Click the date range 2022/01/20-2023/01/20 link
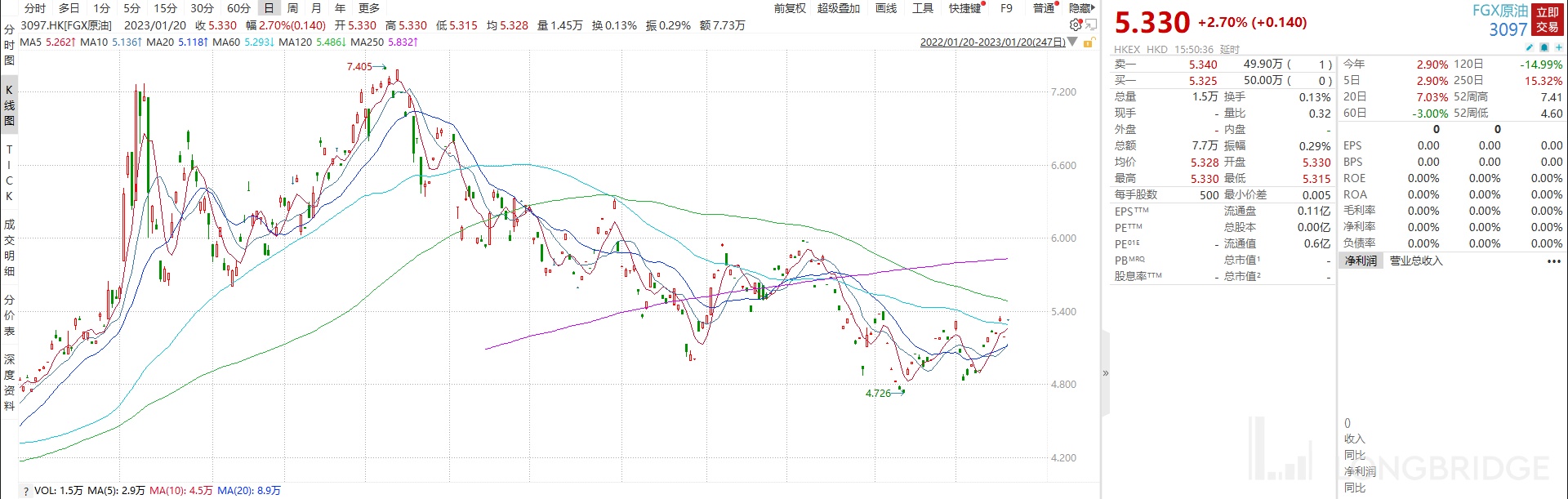 coord(992,42)
